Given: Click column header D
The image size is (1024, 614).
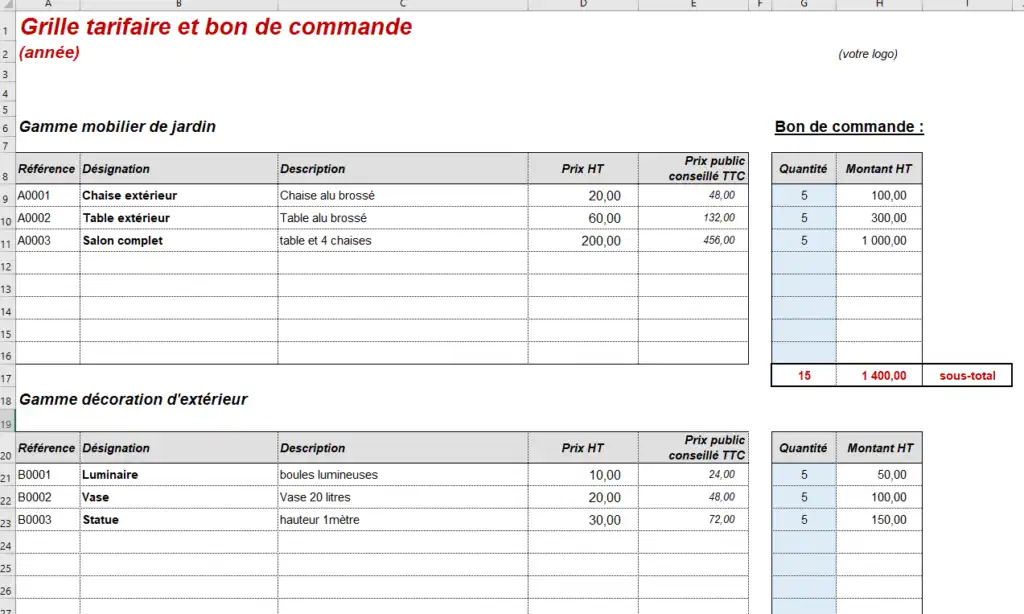Looking at the screenshot, I should point(583,4).
